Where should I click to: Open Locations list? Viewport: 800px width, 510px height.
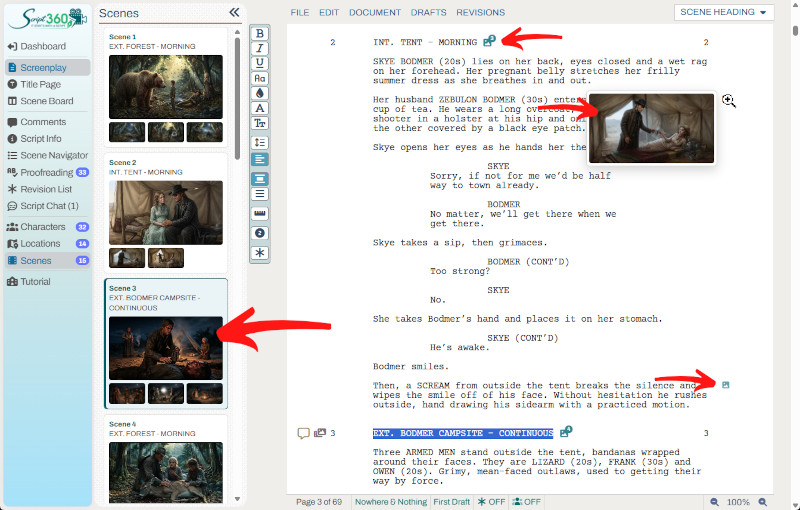[48, 244]
